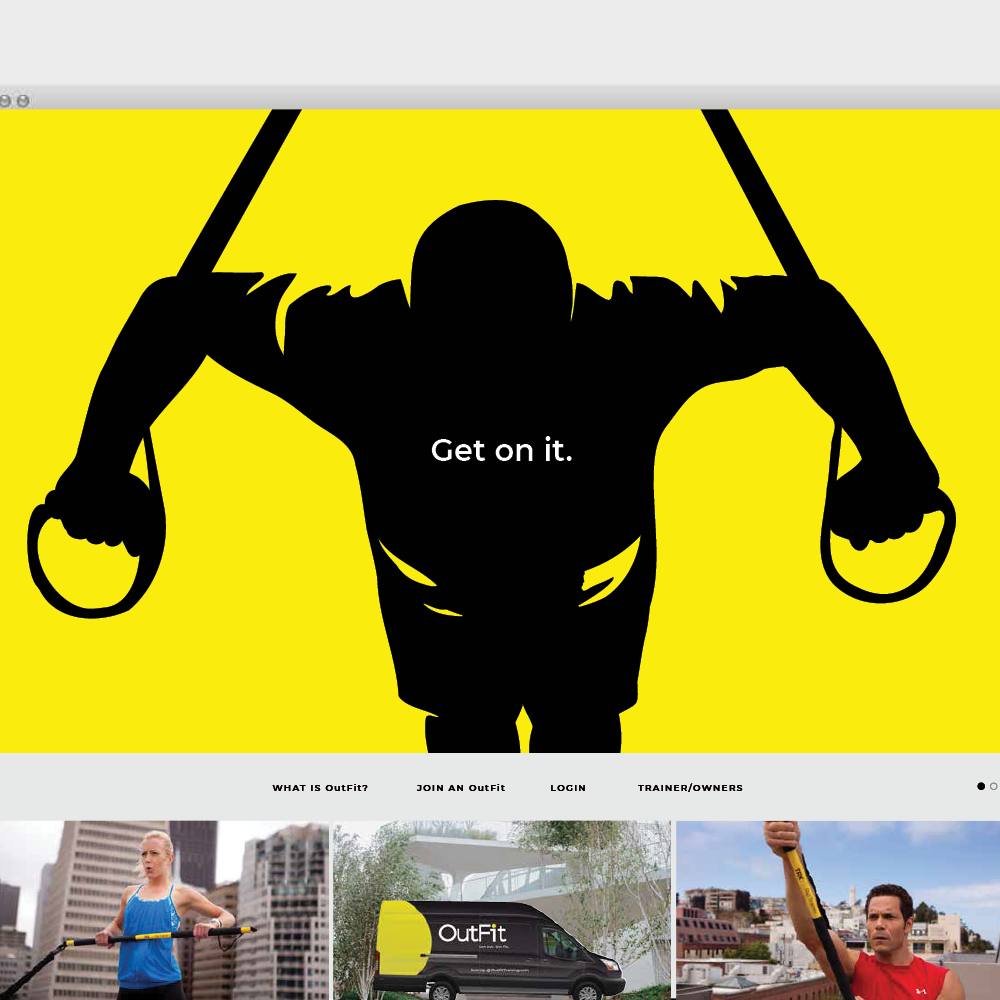This screenshot has width=1000, height=1000.
Task: Open the woman in blue top thumbnail
Action: point(164,910)
